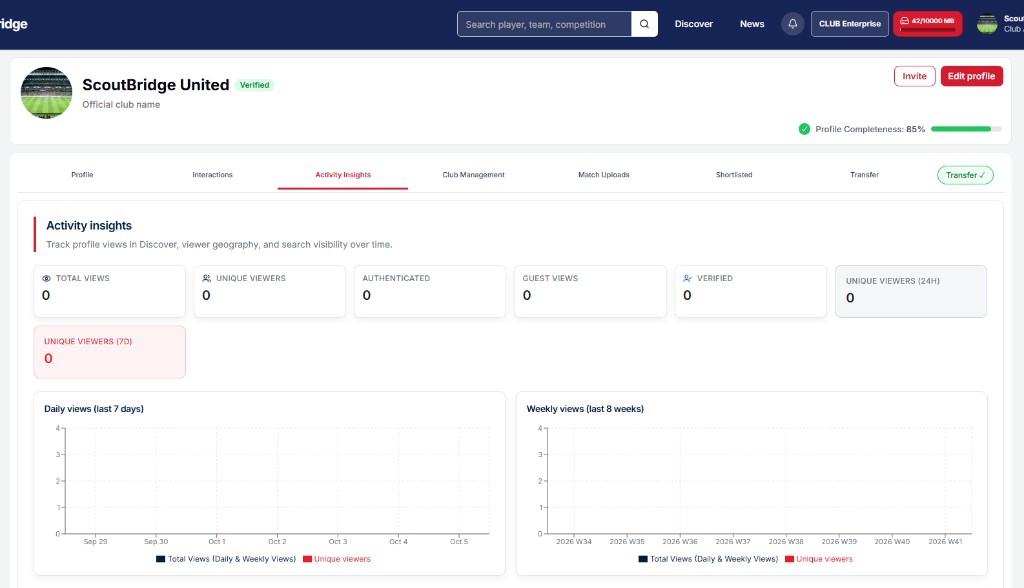The image size is (1024, 588).
Task: Click the ScoutBridge United club logo image
Action: [46, 93]
